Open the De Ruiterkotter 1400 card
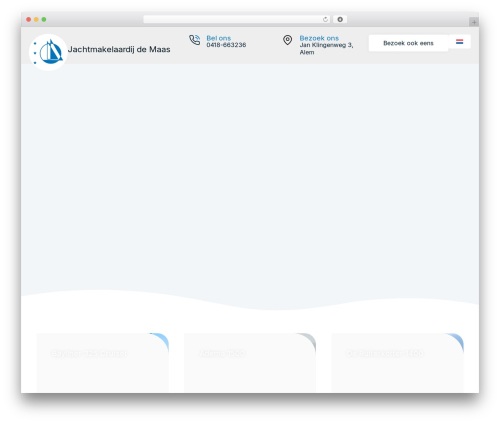The height and width of the screenshot is (423, 500). click(397, 363)
